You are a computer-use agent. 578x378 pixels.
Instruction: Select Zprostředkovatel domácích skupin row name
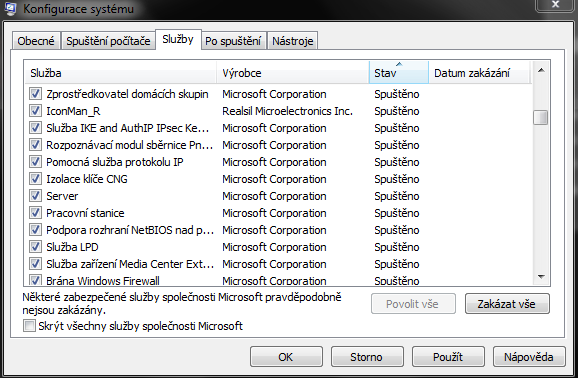click(127, 94)
